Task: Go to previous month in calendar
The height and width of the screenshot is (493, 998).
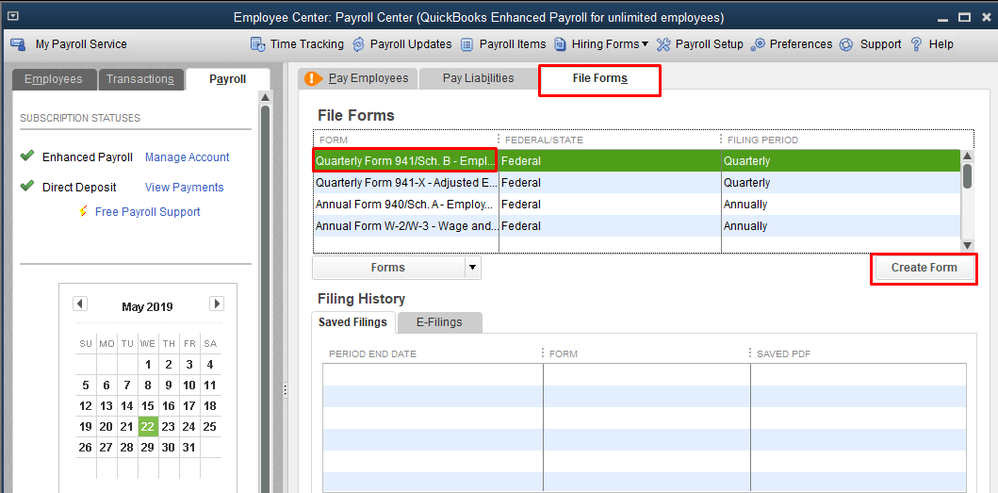Action: point(80,303)
